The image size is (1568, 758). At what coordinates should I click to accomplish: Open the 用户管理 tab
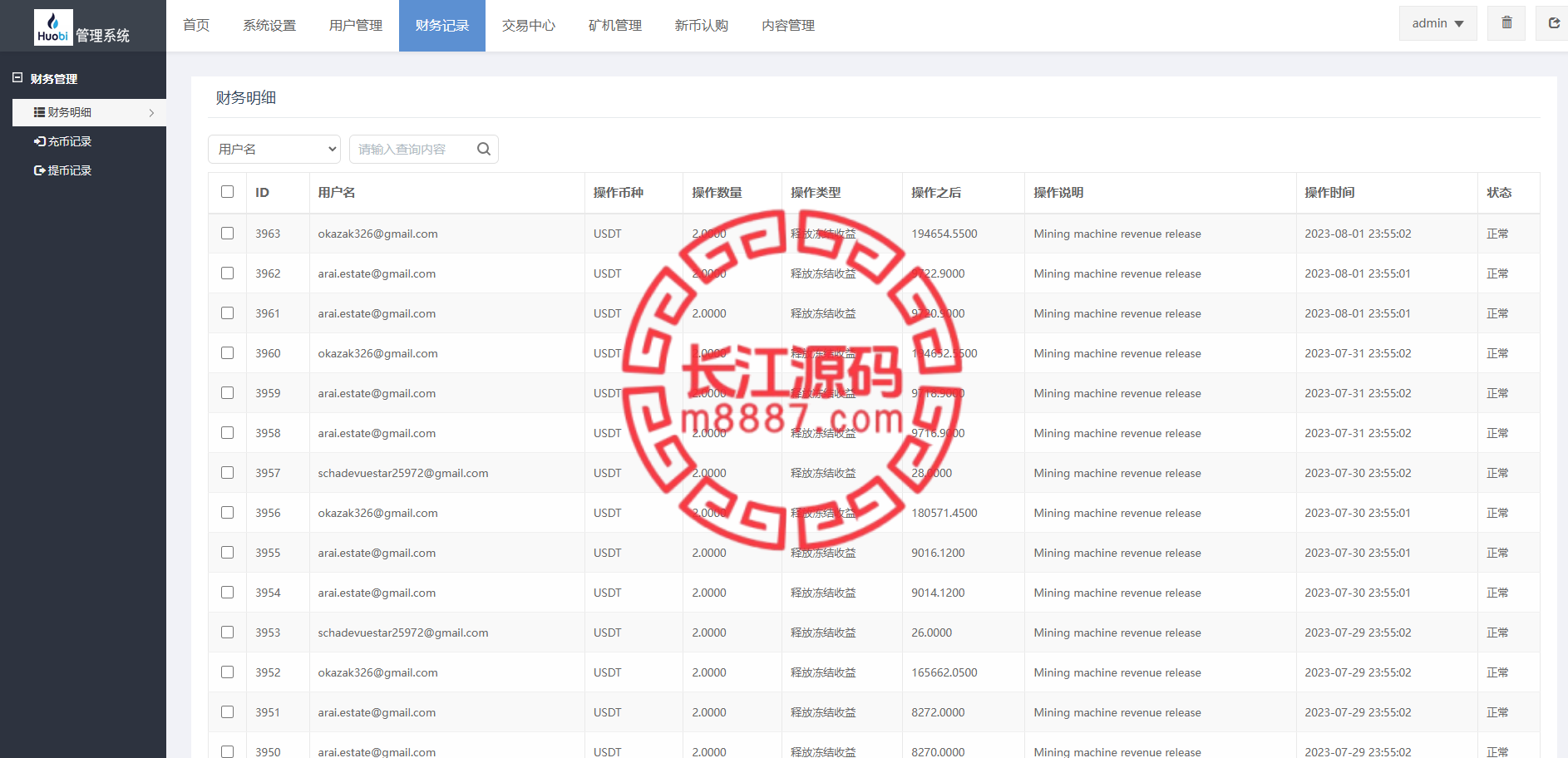pos(356,26)
